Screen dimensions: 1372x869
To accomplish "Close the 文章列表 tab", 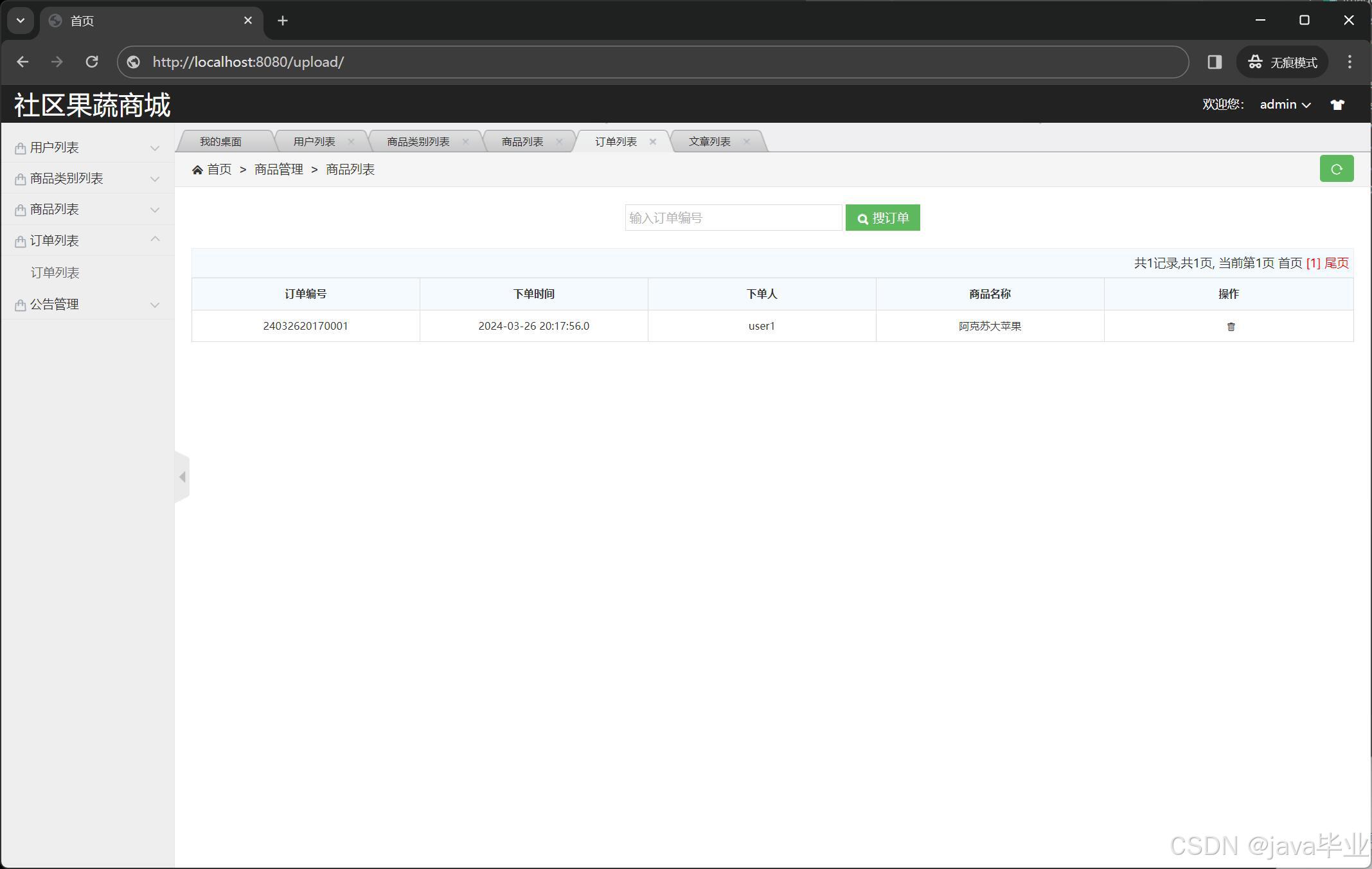I will tap(747, 141).
